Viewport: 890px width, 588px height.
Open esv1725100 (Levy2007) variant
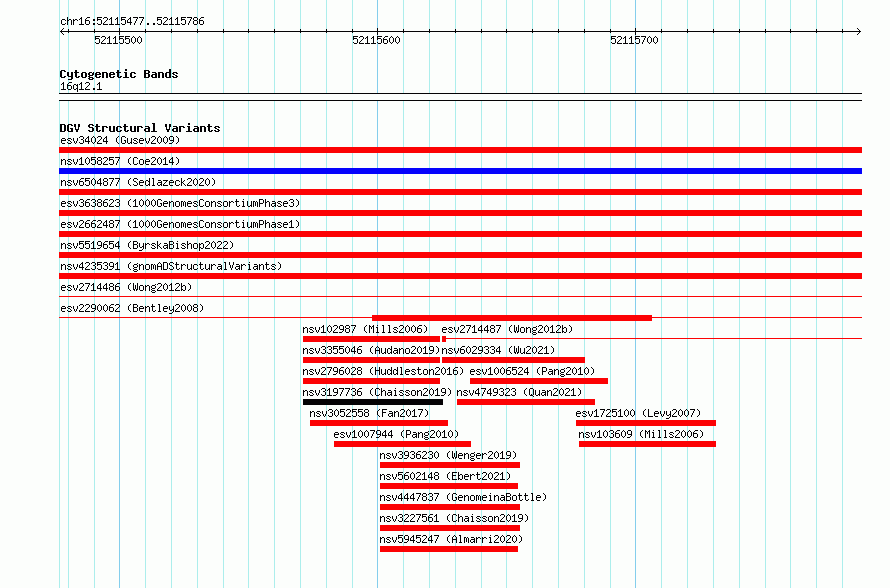click(638, 413)
